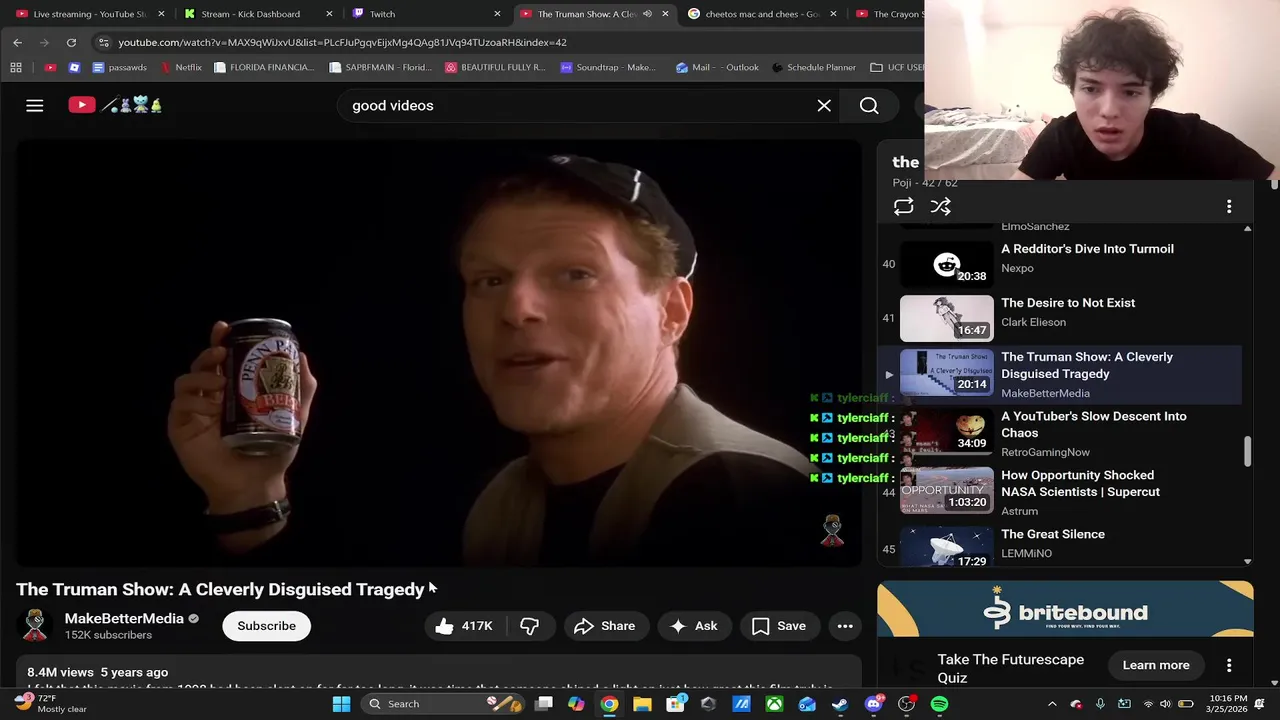Open the weather widget showing 72°F

click(x=52, y=704)
